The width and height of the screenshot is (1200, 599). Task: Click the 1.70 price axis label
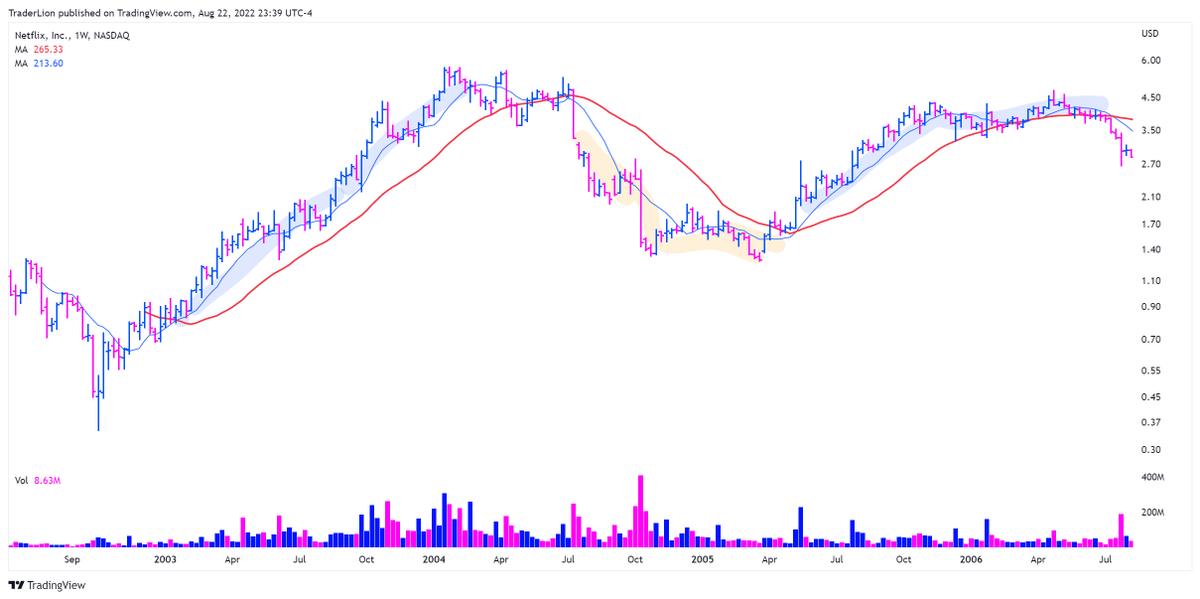tap(1150, 224)
